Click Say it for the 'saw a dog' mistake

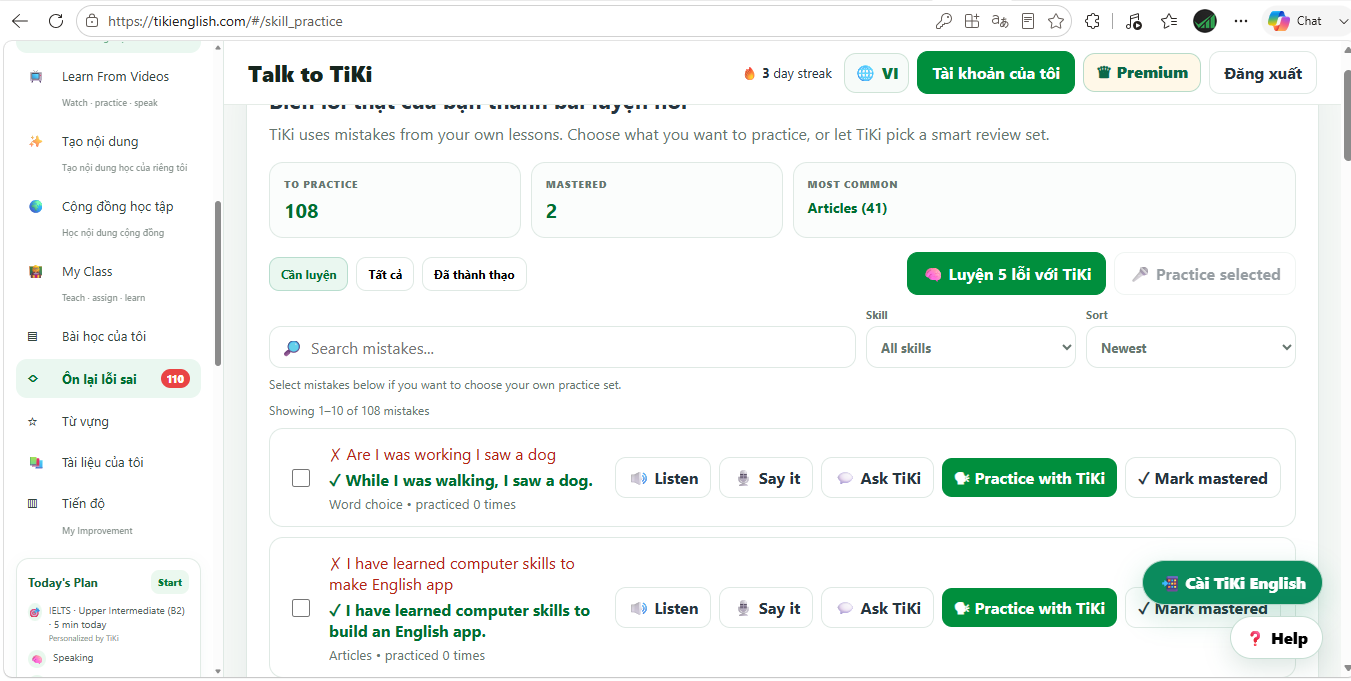point(766,478)
